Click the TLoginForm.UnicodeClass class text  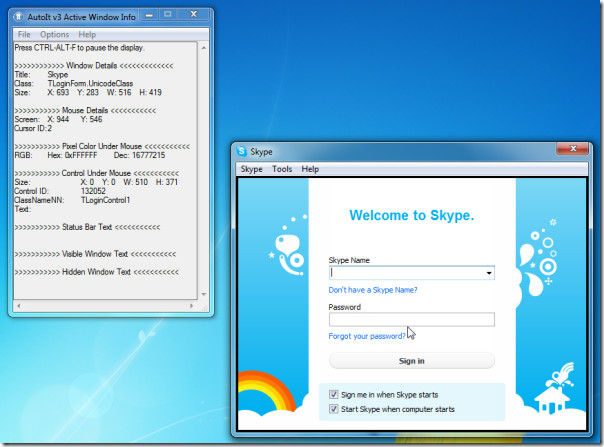click(90, 84)
